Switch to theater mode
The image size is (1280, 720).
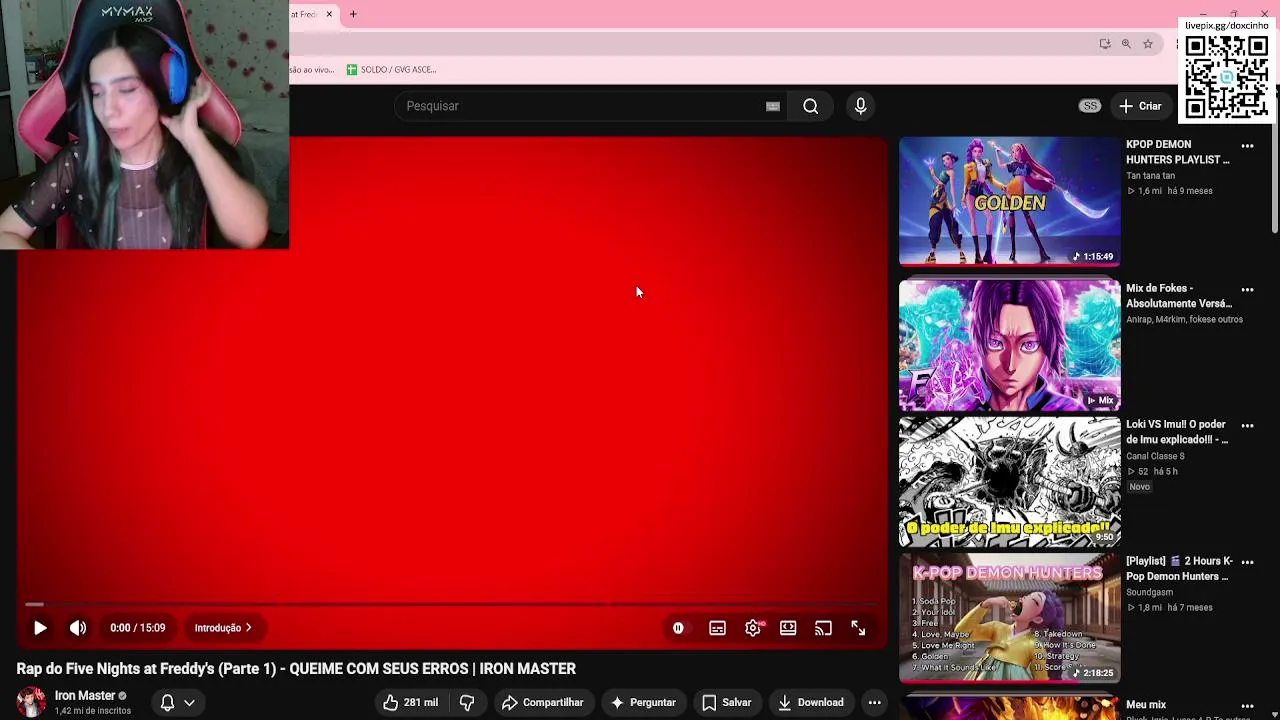pos(788,628)
